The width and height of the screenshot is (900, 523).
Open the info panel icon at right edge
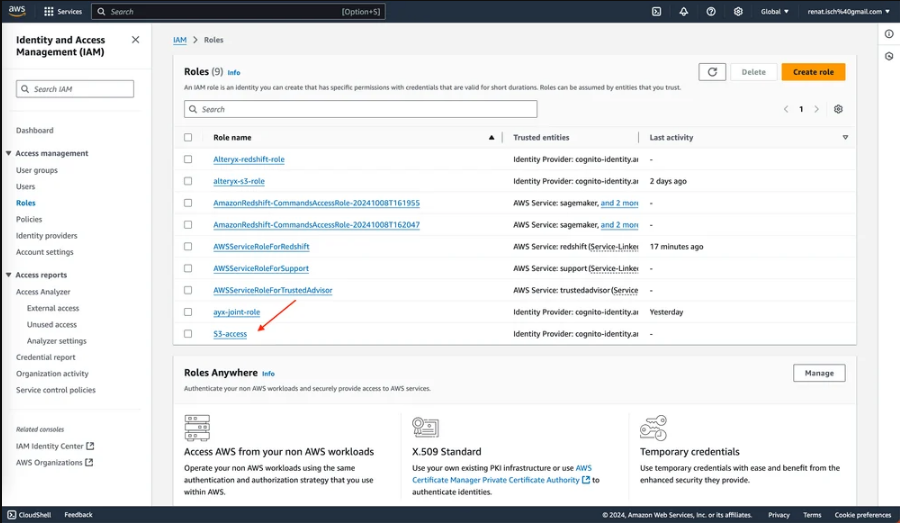click(x=889, y=34)
